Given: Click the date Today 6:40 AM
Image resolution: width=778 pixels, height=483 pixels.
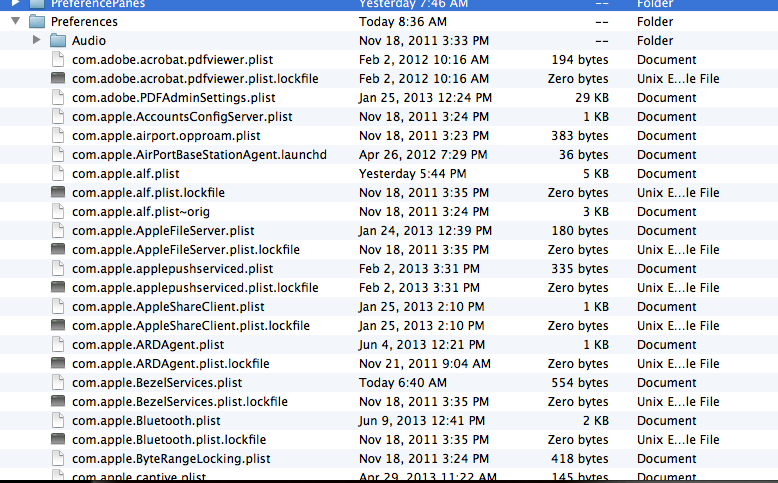Looking at the screenshot, I should click(403, 383).
